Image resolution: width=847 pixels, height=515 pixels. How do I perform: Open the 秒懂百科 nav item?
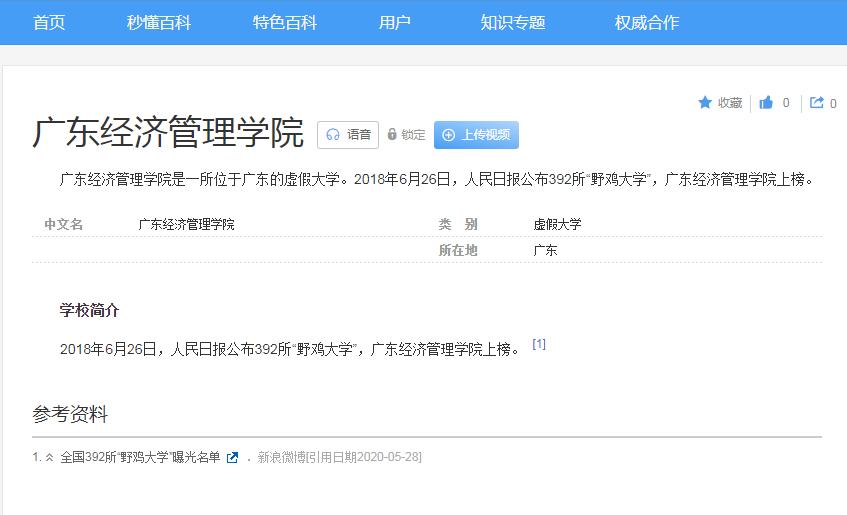159,23
